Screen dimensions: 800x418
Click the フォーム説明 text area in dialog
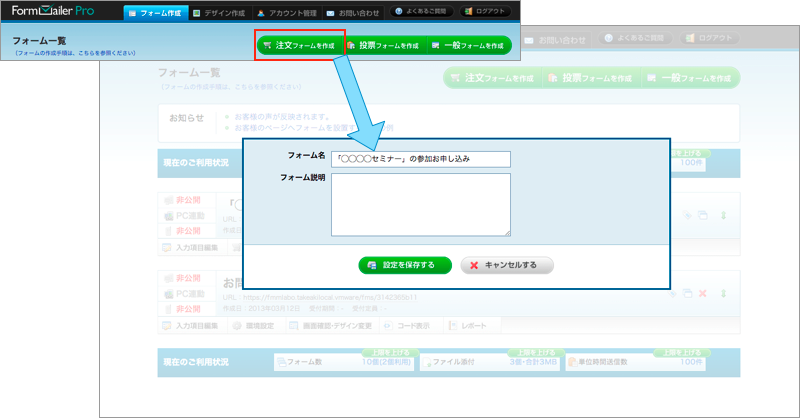[x=420, y=205]
